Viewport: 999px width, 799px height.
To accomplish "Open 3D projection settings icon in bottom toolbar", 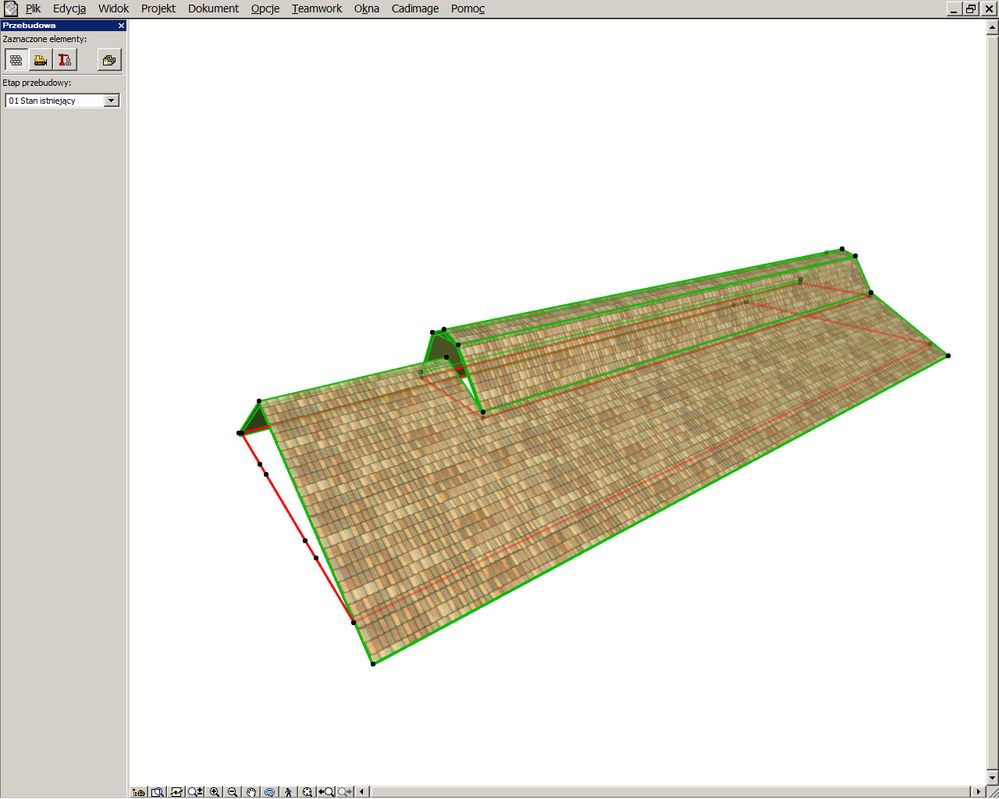I will pyautogui.click(x=139, y=792).
